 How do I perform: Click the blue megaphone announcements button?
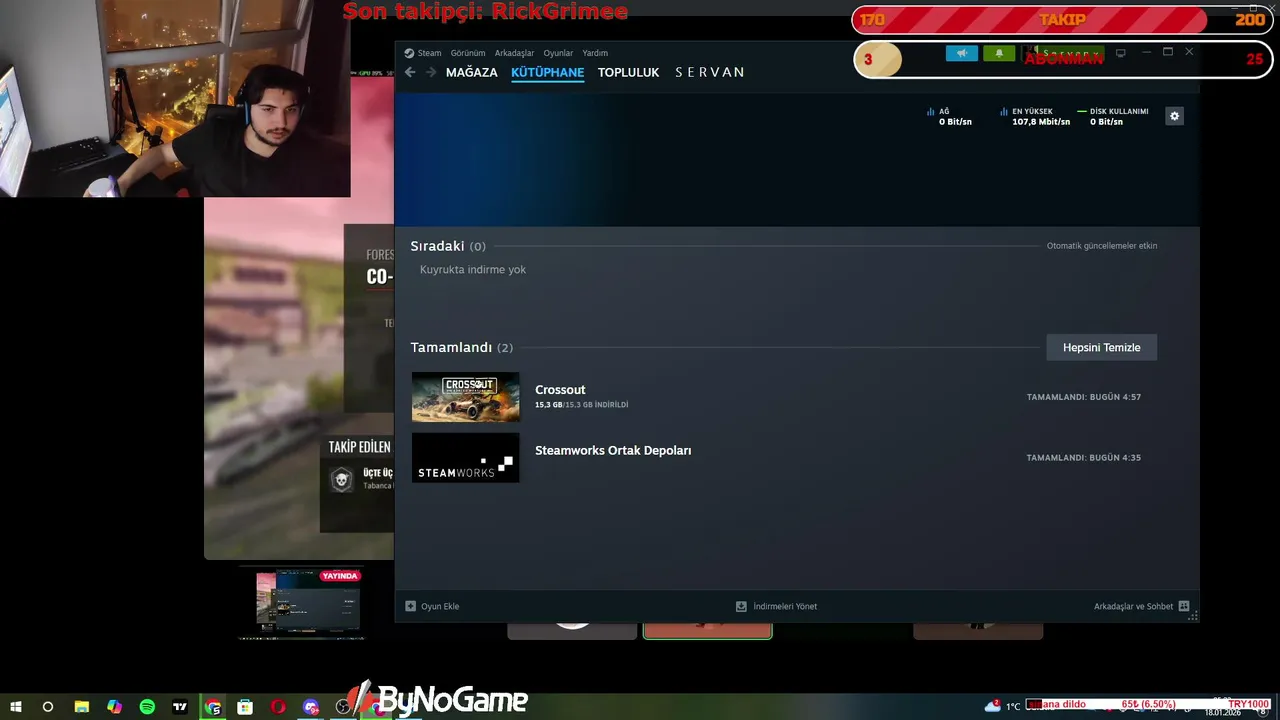click(x=961, y=53)
